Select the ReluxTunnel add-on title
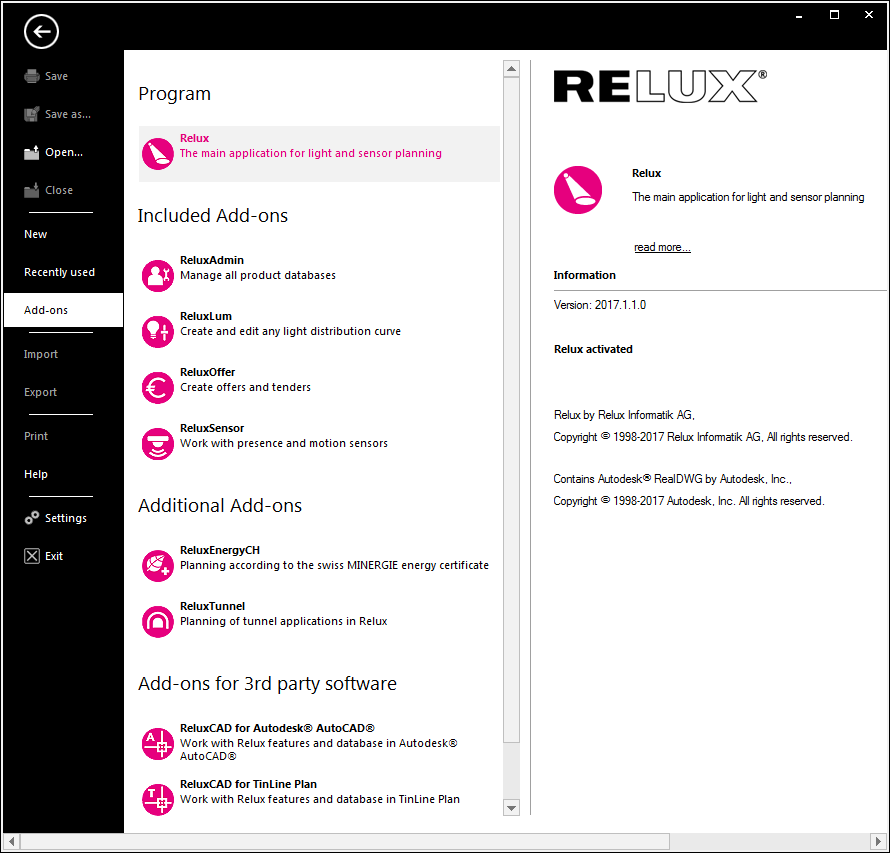 coord(212,607)
